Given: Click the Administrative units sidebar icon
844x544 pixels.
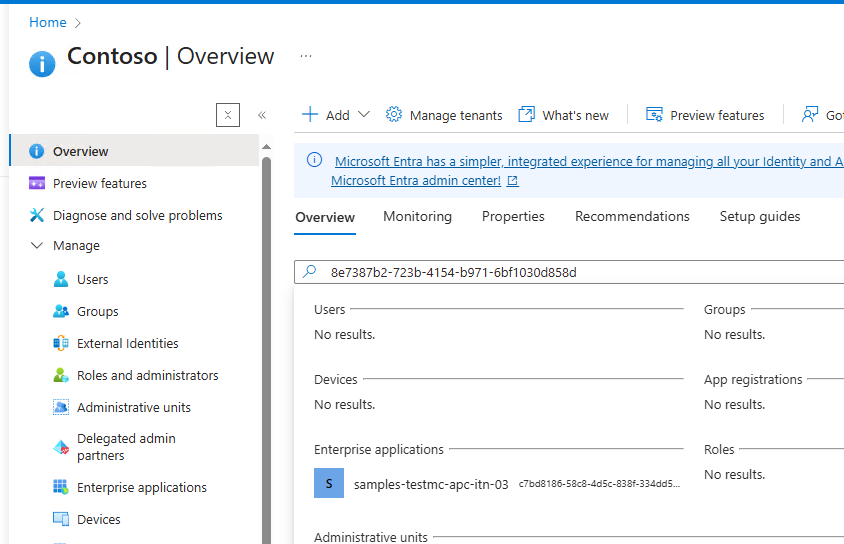Looking at the screenshot, I should coord(61,408).
